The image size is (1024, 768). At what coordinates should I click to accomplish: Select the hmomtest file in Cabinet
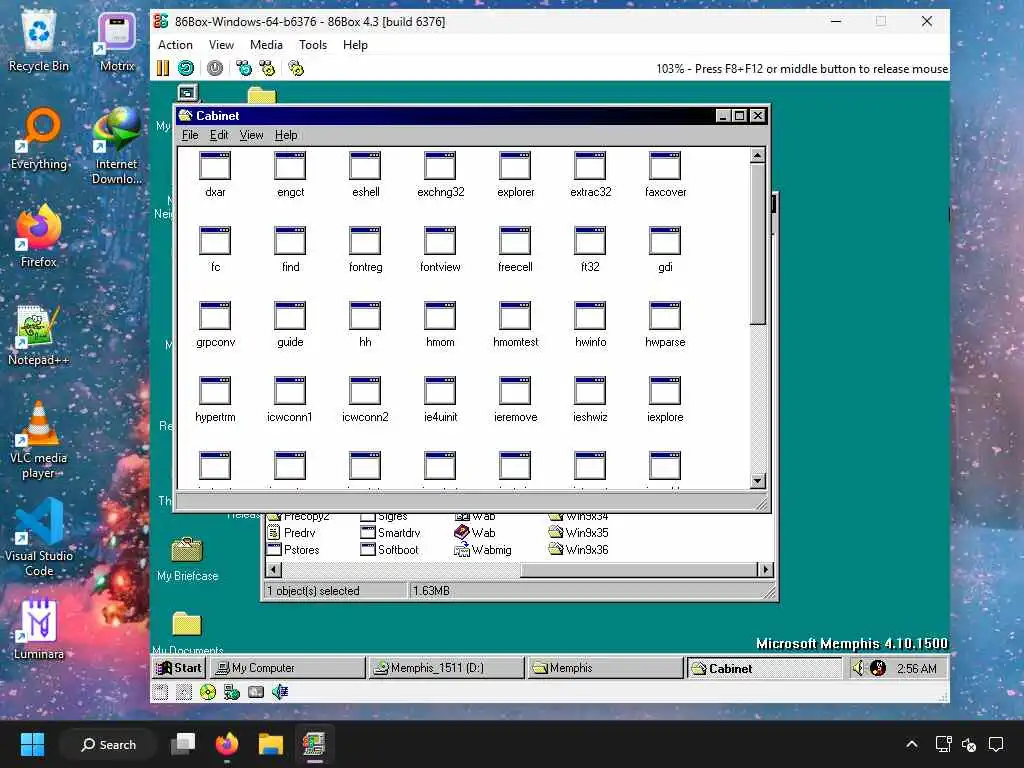(515, 325)
